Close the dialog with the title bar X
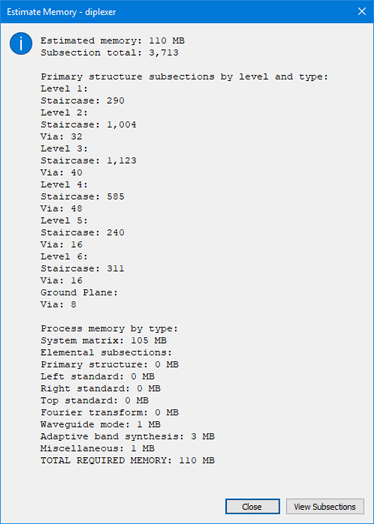 pyautogui.click(x=362, y=12)
